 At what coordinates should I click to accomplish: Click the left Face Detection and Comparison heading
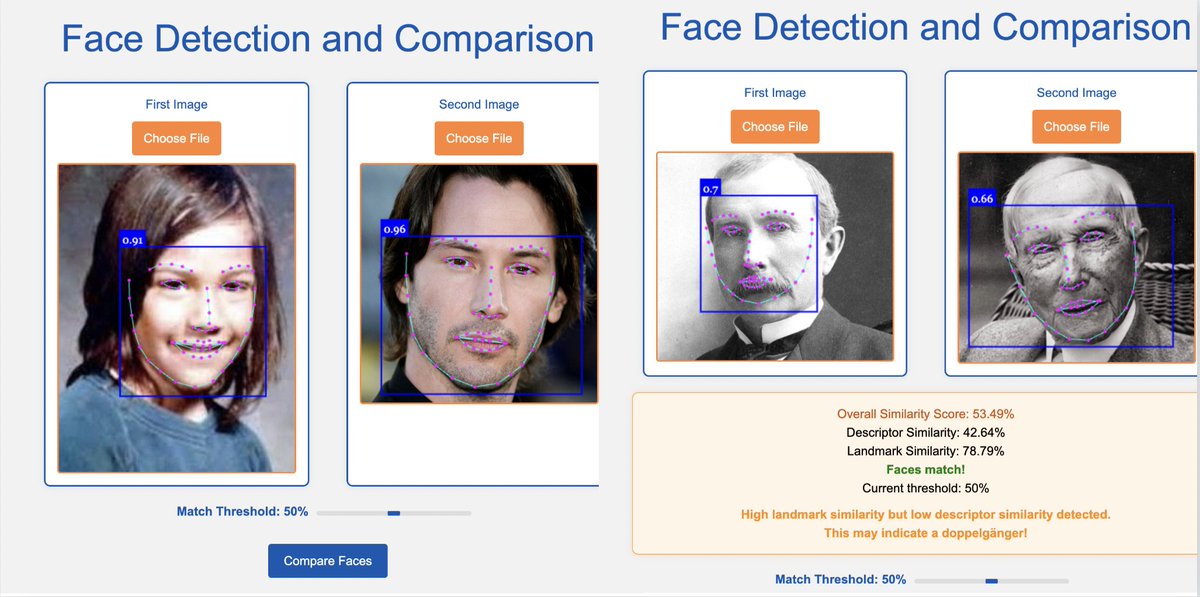click(327, 38)
